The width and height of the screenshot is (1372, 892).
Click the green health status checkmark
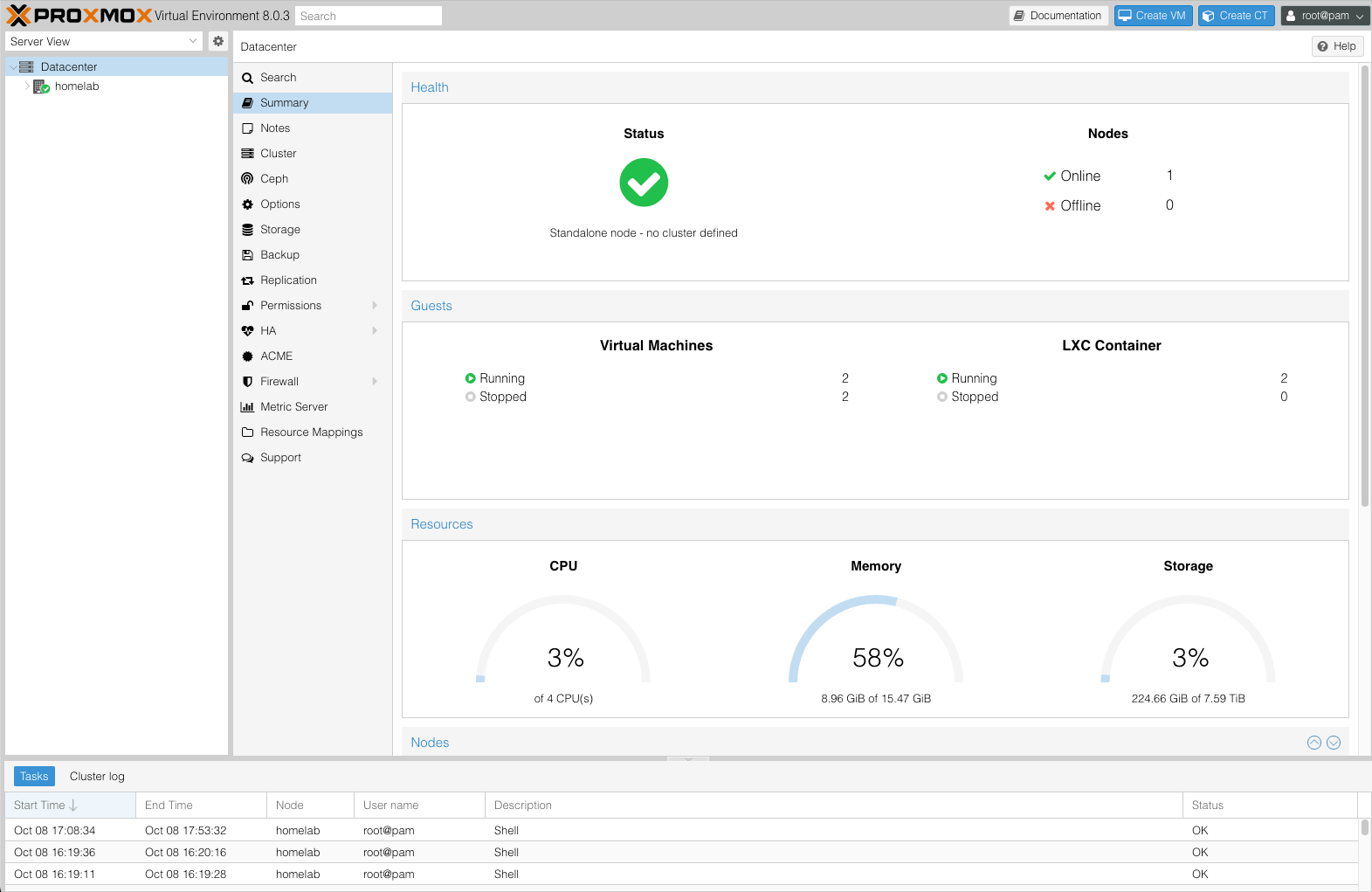click(644, 183)
